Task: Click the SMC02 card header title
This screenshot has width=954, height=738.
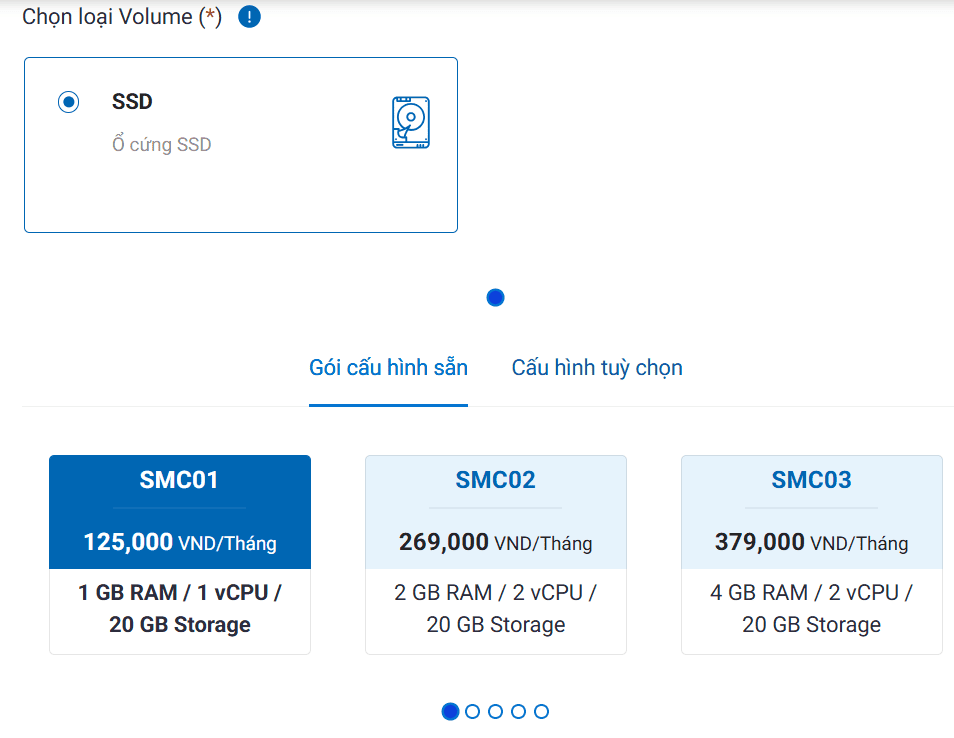Action: point(495,480)
